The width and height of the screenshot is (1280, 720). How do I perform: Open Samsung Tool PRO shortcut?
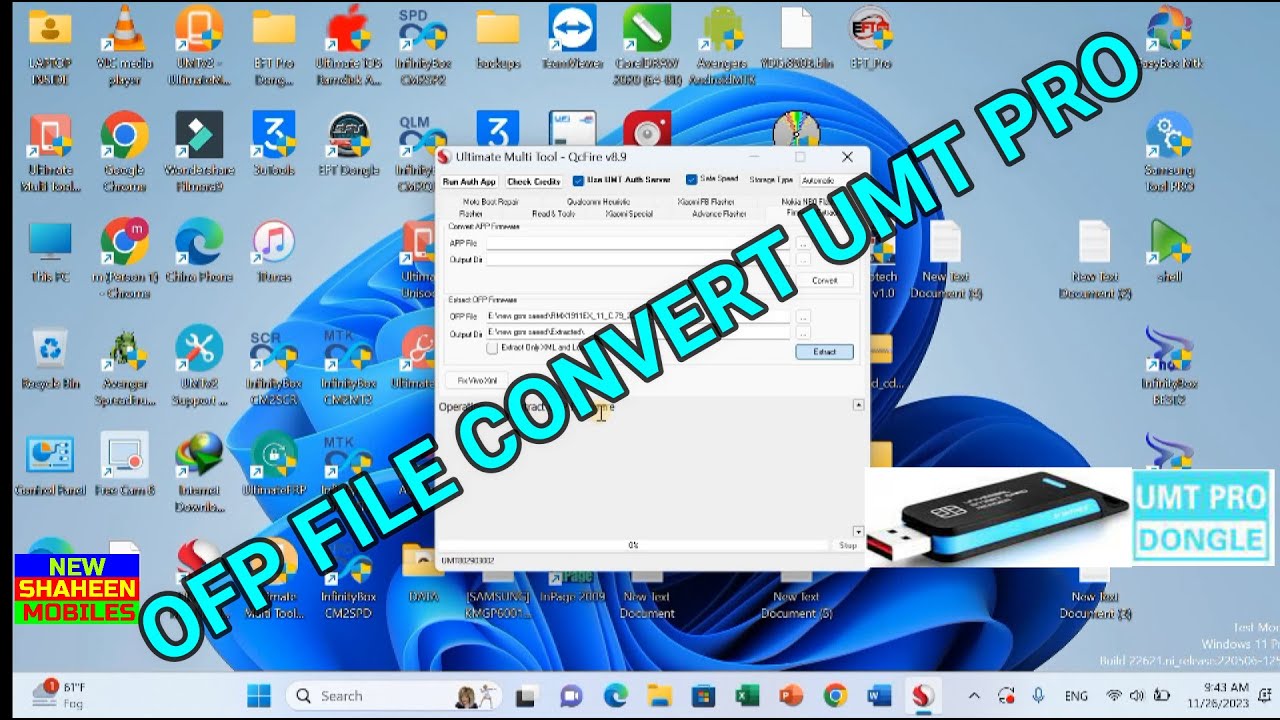[1169, 151]
